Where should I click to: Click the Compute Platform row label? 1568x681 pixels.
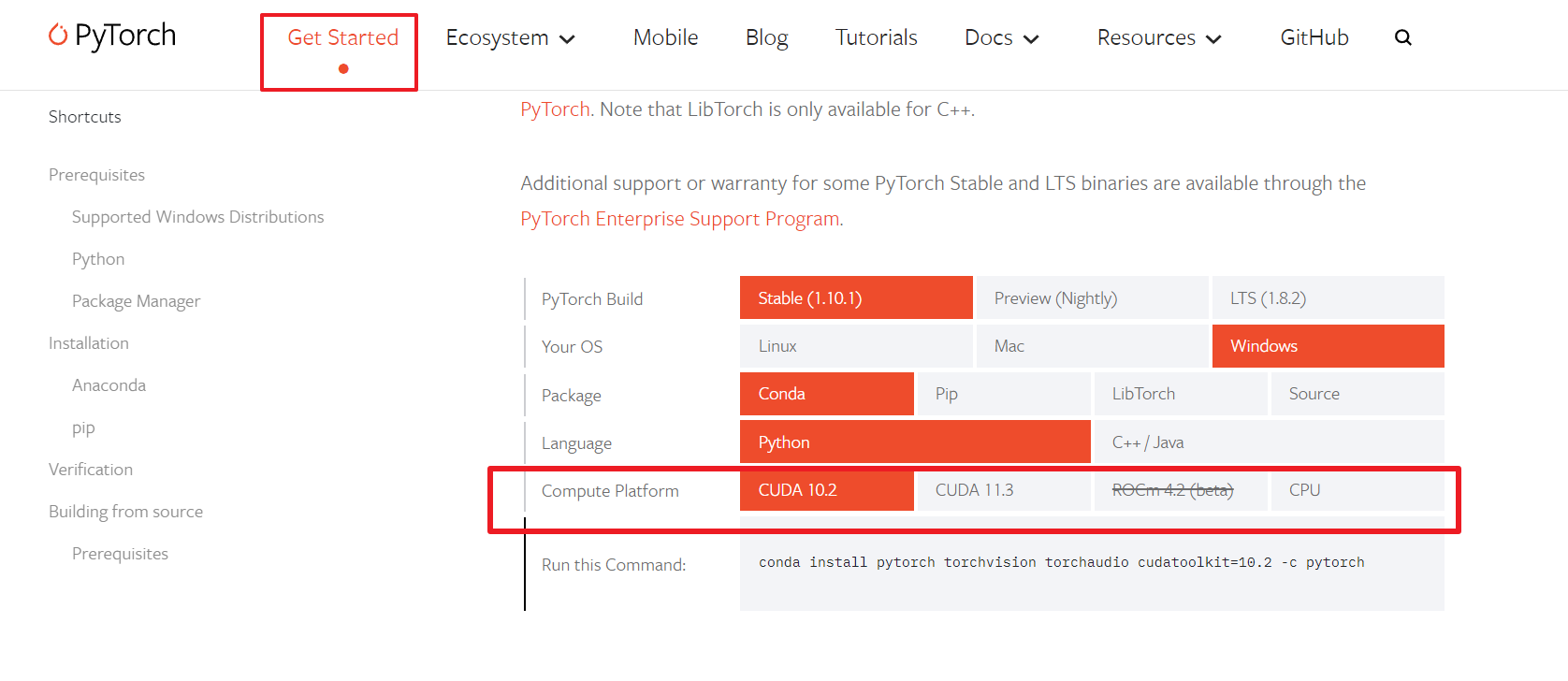click(x=610, y=491)
